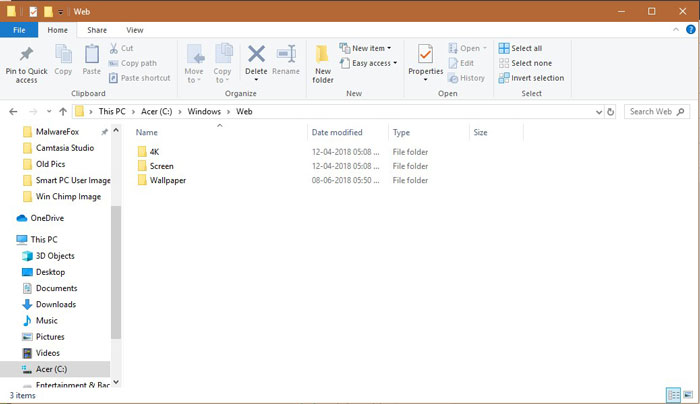The width and height of the screenshot is (700, 404).
Task: Open recent locations dropdown arrow
Action: (x=49, y=112)
